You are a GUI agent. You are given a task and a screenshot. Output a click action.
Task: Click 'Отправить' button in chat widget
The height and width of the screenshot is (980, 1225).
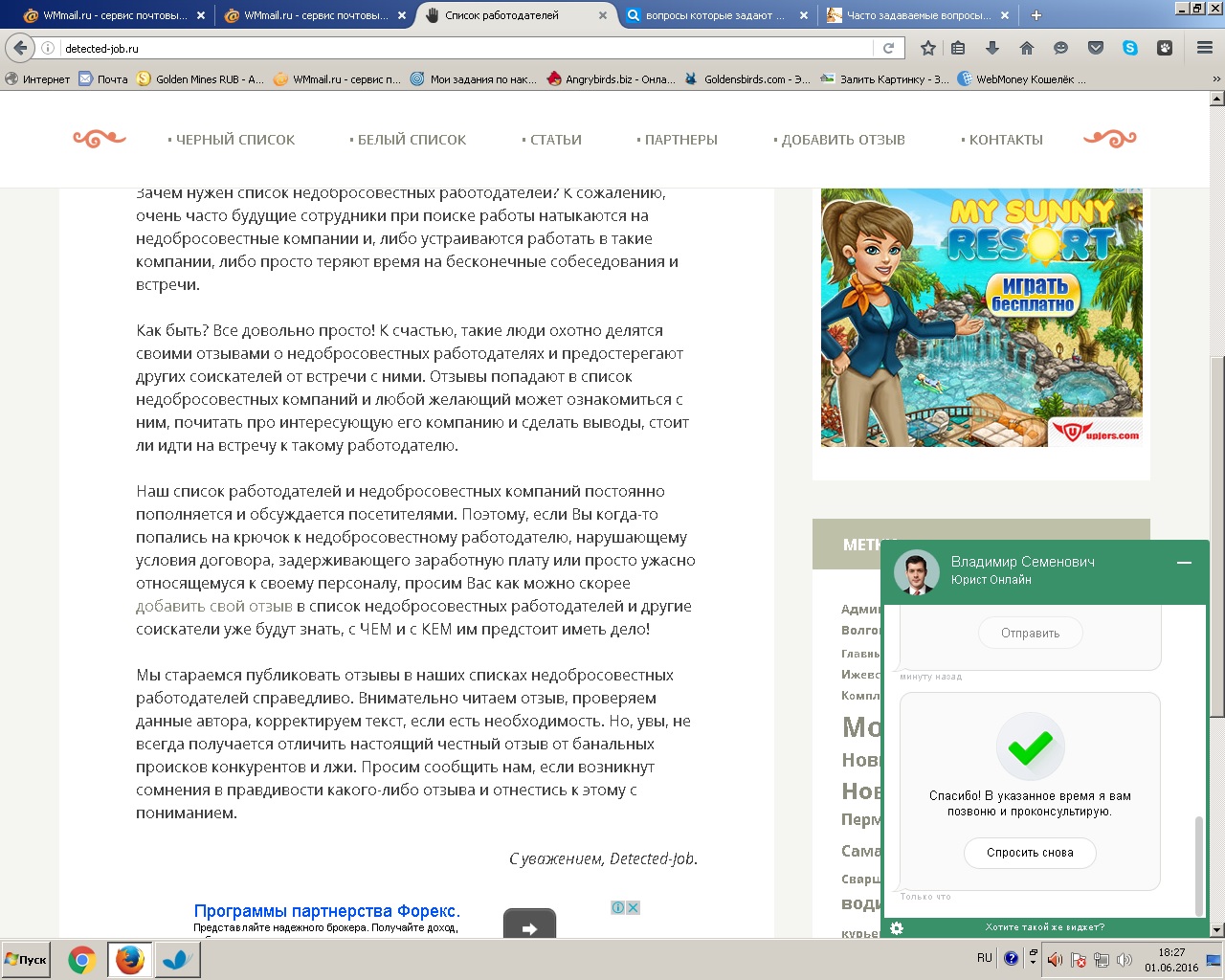(x=1031, y=634)
